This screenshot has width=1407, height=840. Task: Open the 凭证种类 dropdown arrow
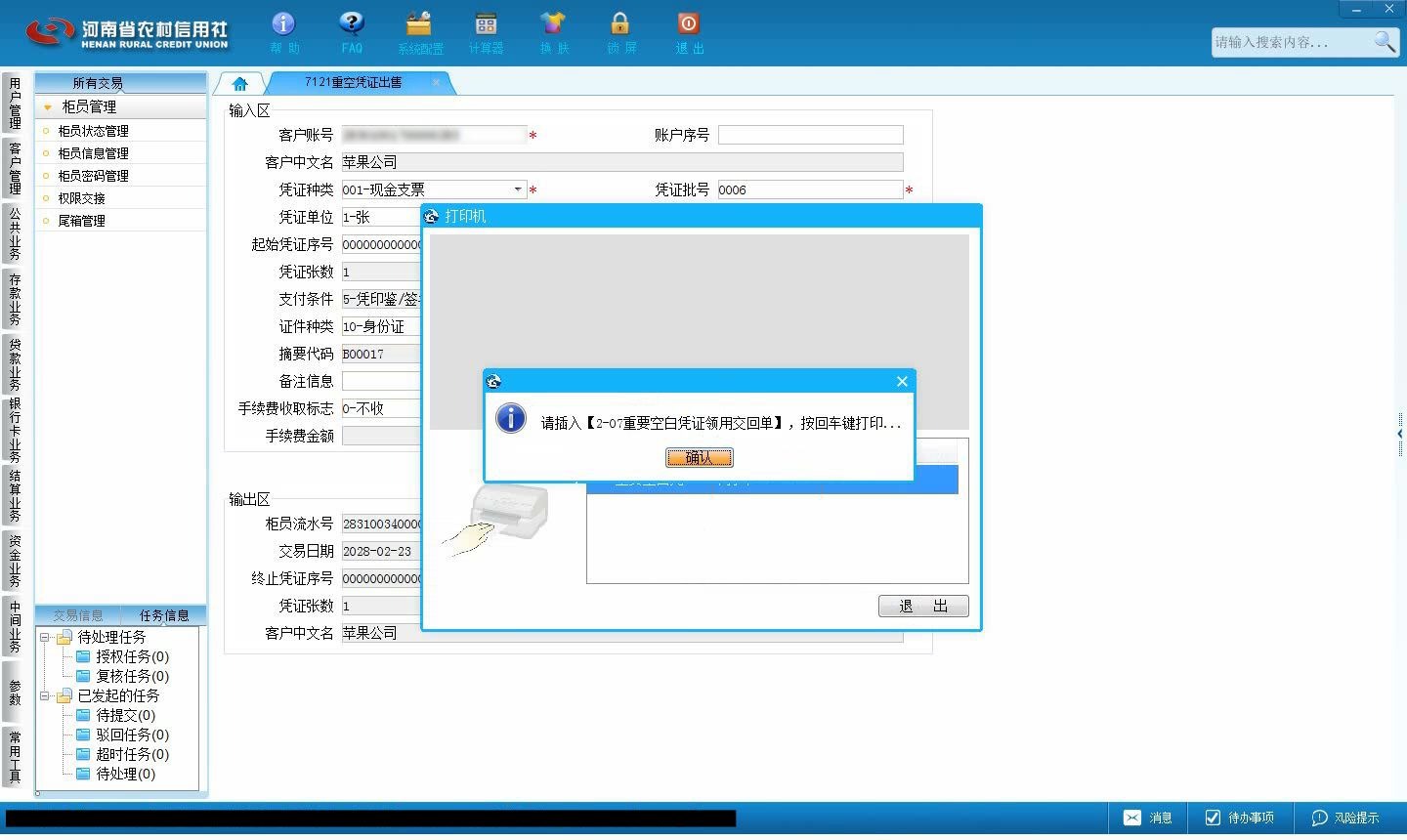pos(518,189)
